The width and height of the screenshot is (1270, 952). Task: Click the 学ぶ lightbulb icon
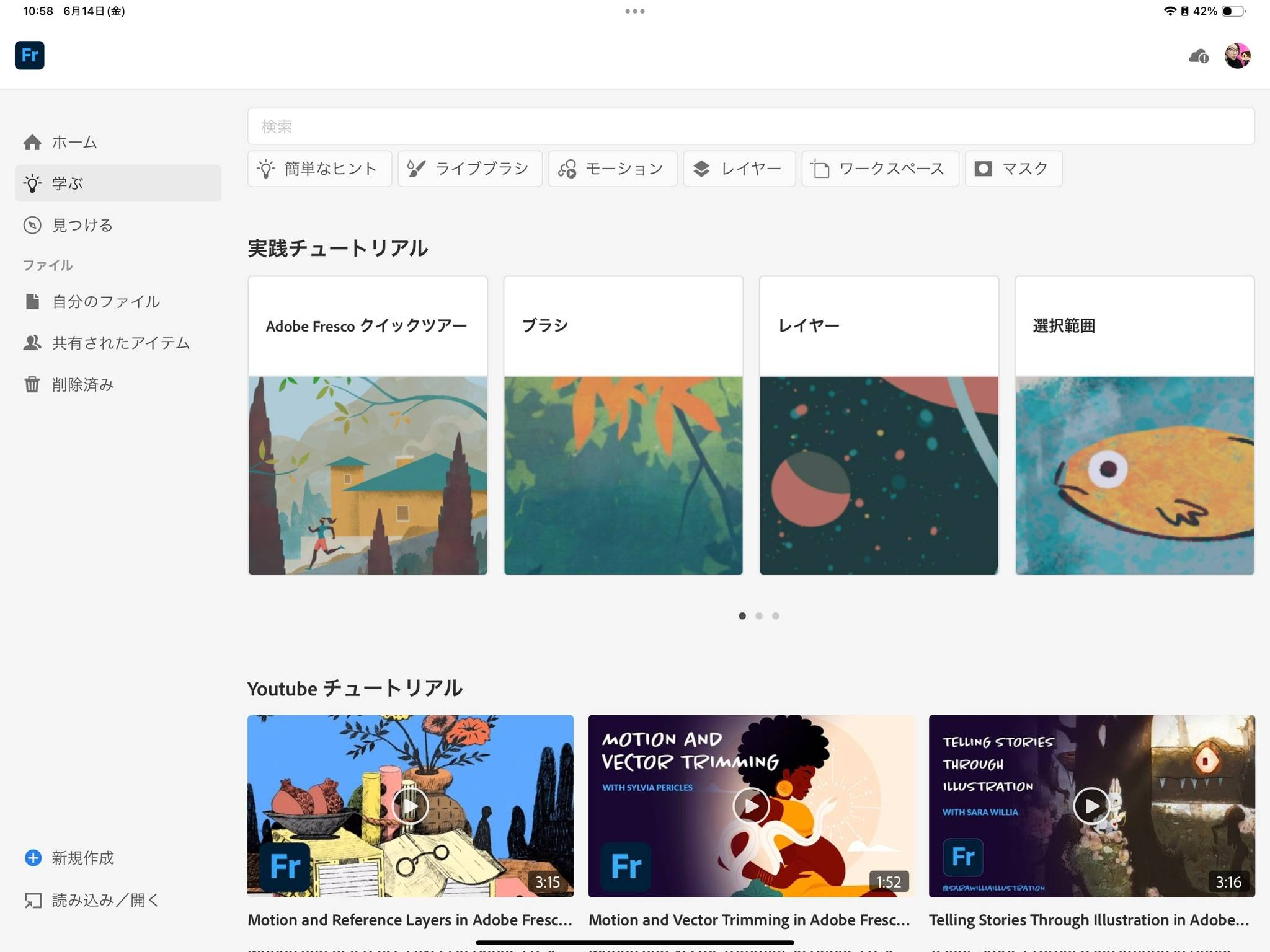pos(32,183)
